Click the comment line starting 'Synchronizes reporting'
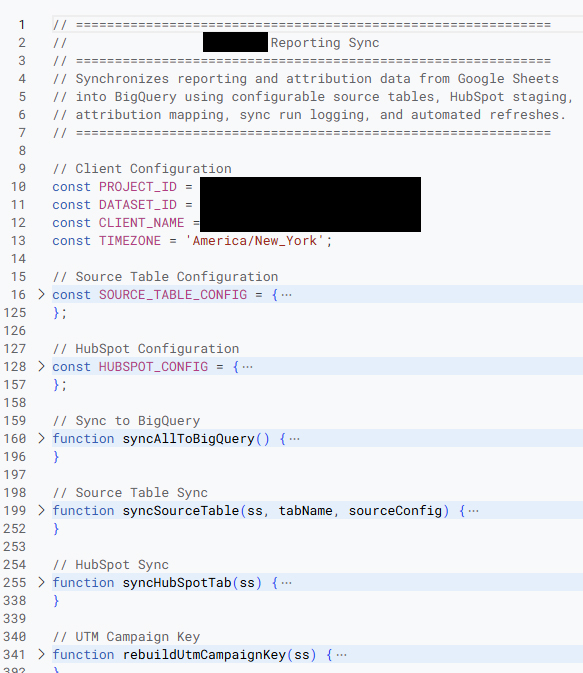583x673 pixels. 306,79
